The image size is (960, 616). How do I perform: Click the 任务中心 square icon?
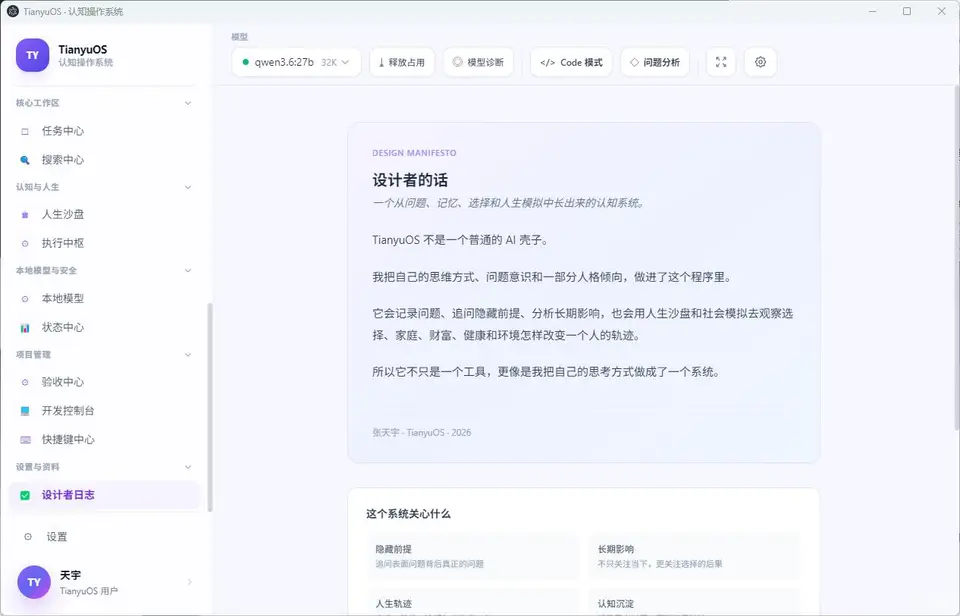25,132
